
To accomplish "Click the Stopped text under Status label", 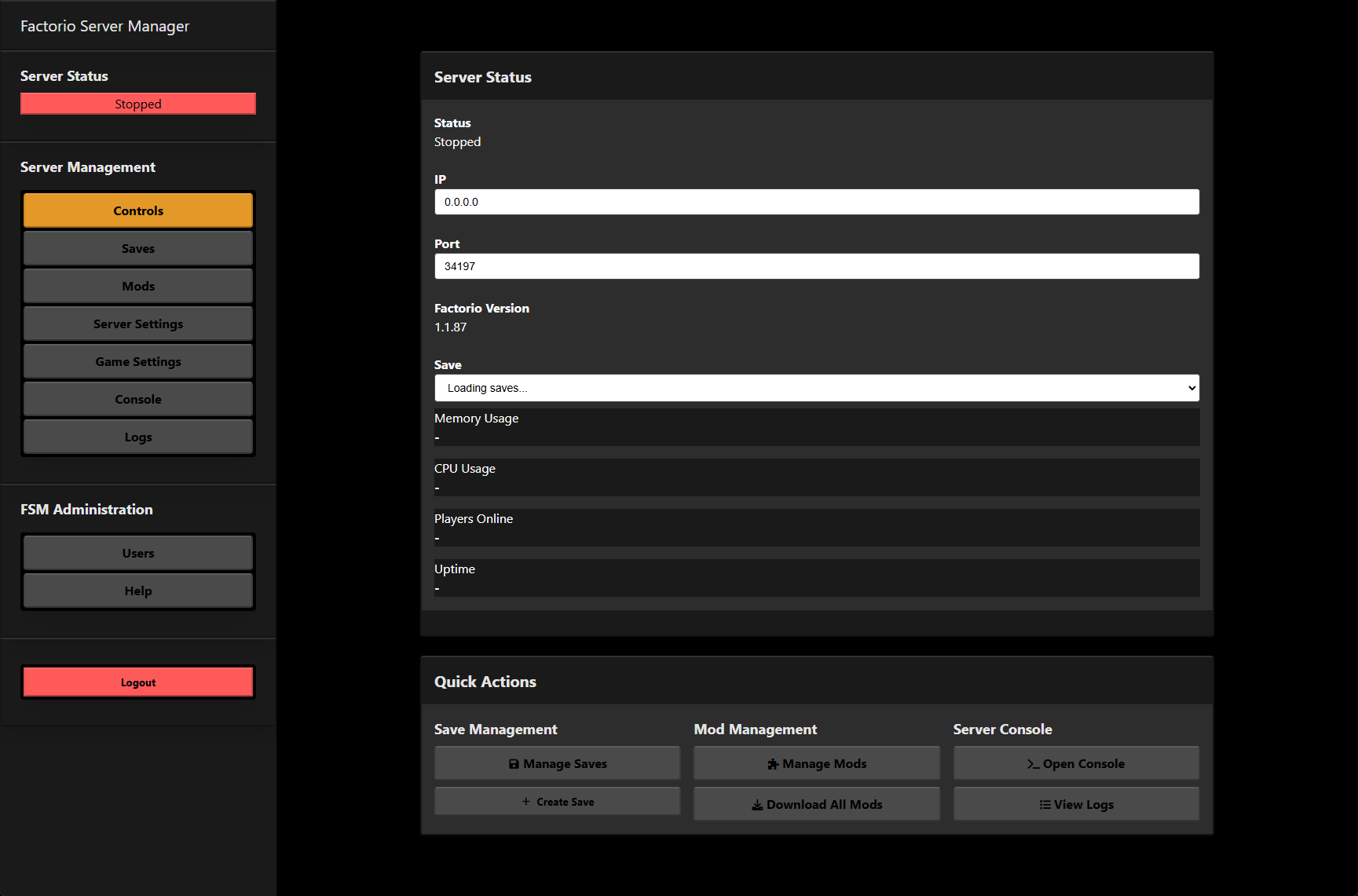I will [458, 142].
